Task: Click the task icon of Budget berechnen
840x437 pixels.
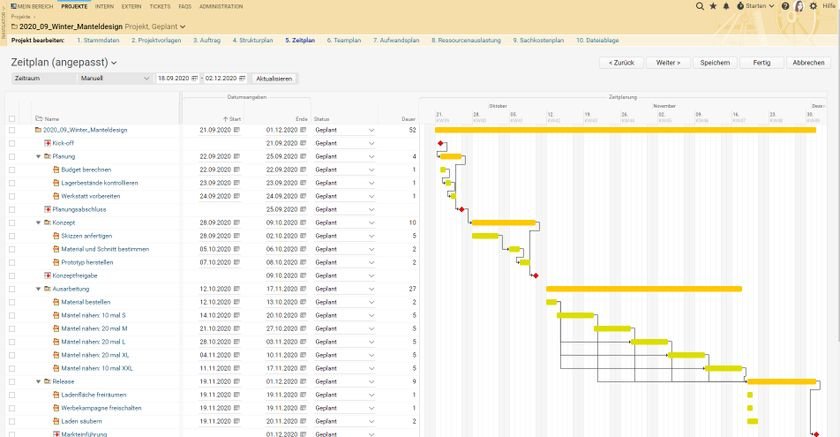Action: coord(56,170)
